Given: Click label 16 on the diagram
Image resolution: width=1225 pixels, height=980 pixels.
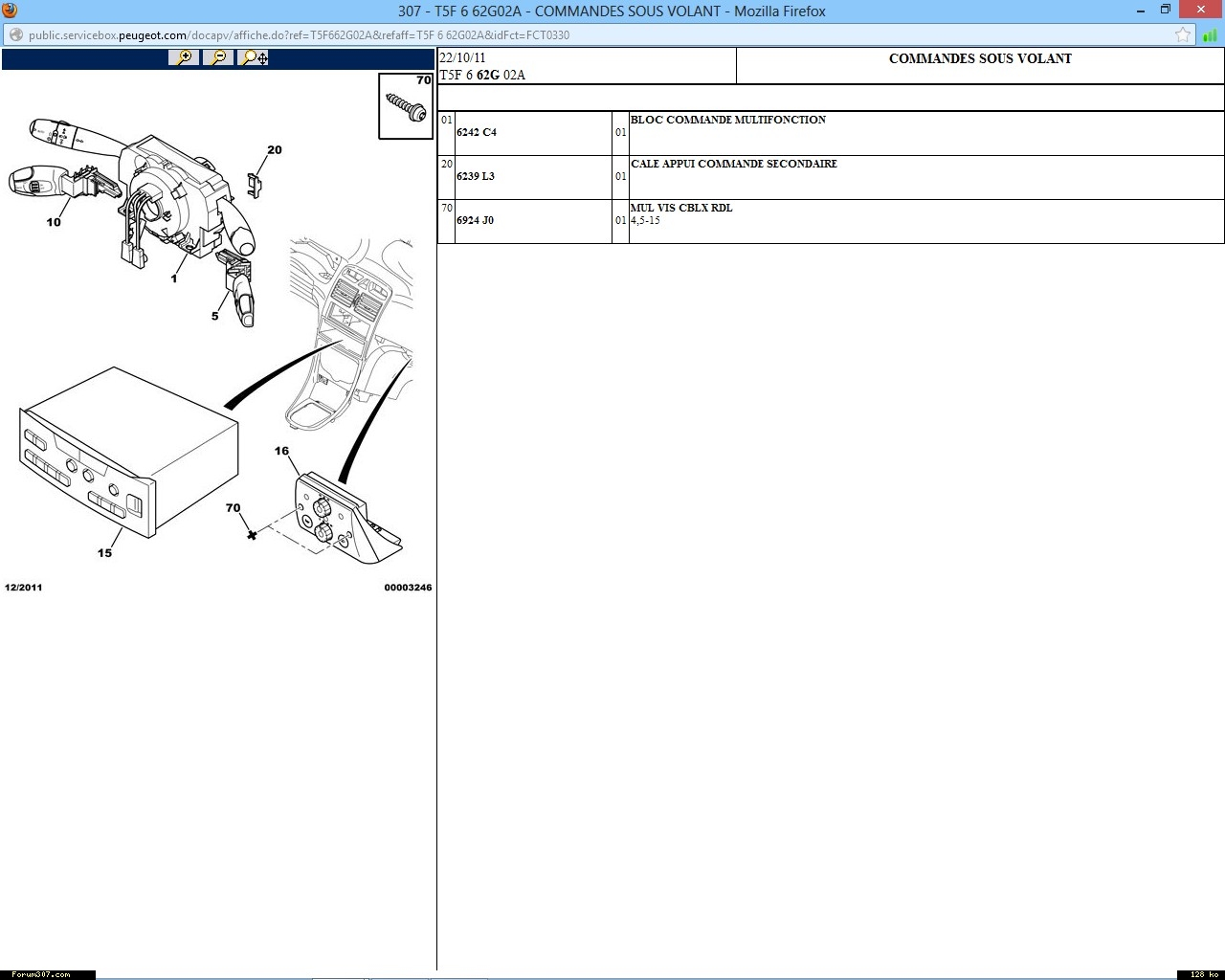Looking at the screenshot, I should [281, 451].
